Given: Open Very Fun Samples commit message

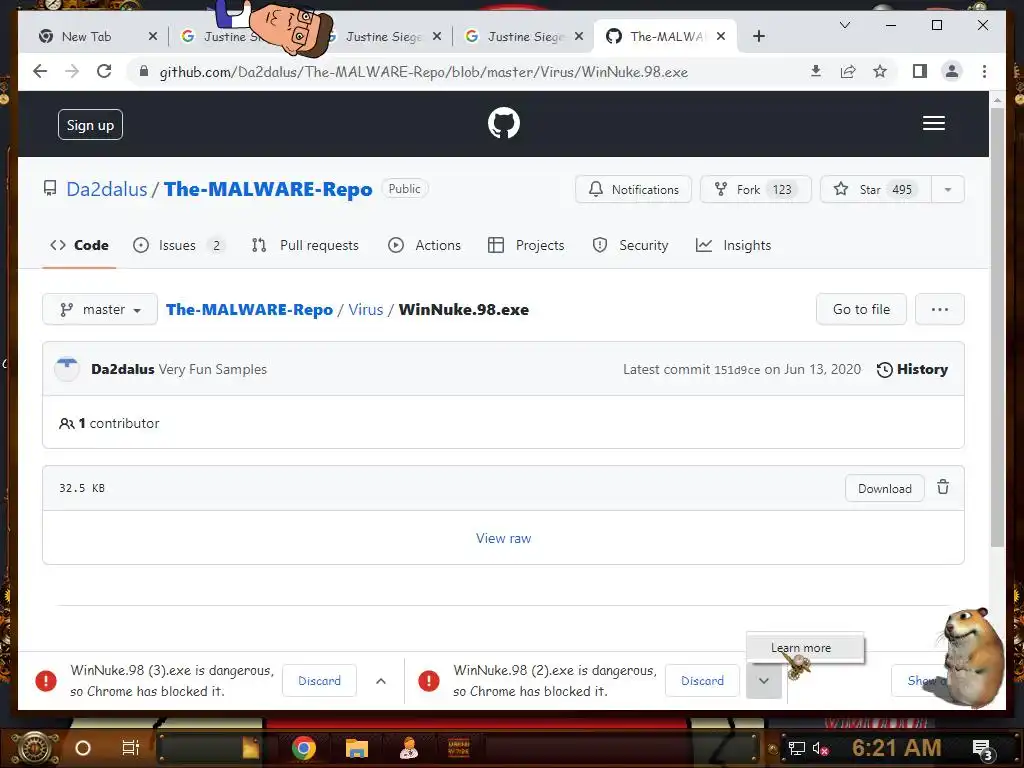Looking at the screenshot, I should [213, 369].
